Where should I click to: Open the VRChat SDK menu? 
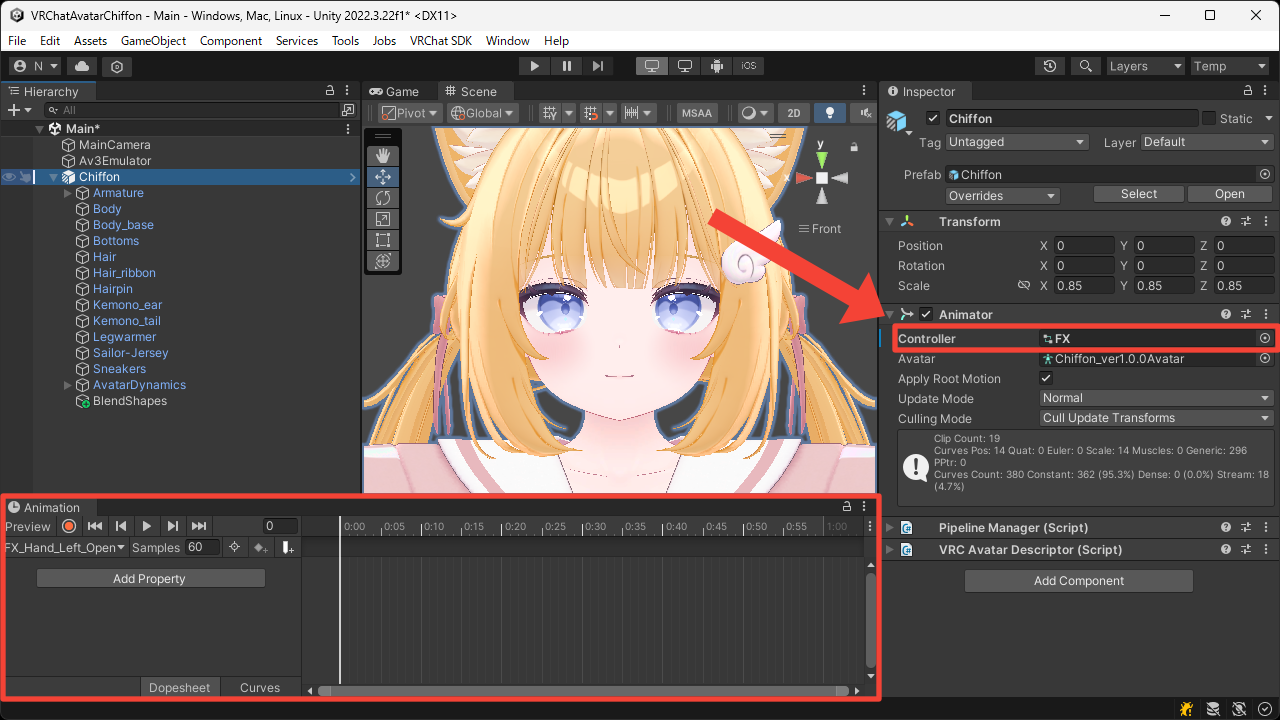[x=440, y=41]
